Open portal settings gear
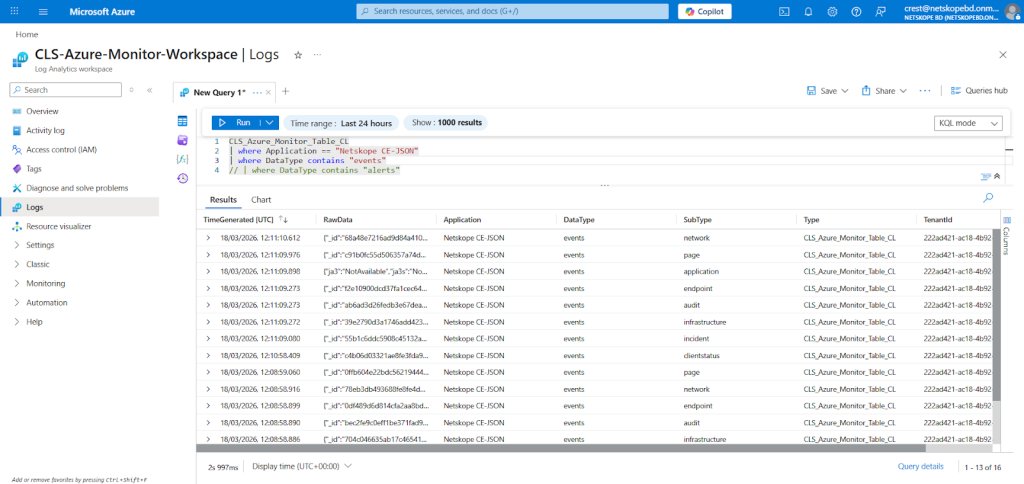Image resolution: width=1024 pixels, height=484 pixels. click(832, 12)
